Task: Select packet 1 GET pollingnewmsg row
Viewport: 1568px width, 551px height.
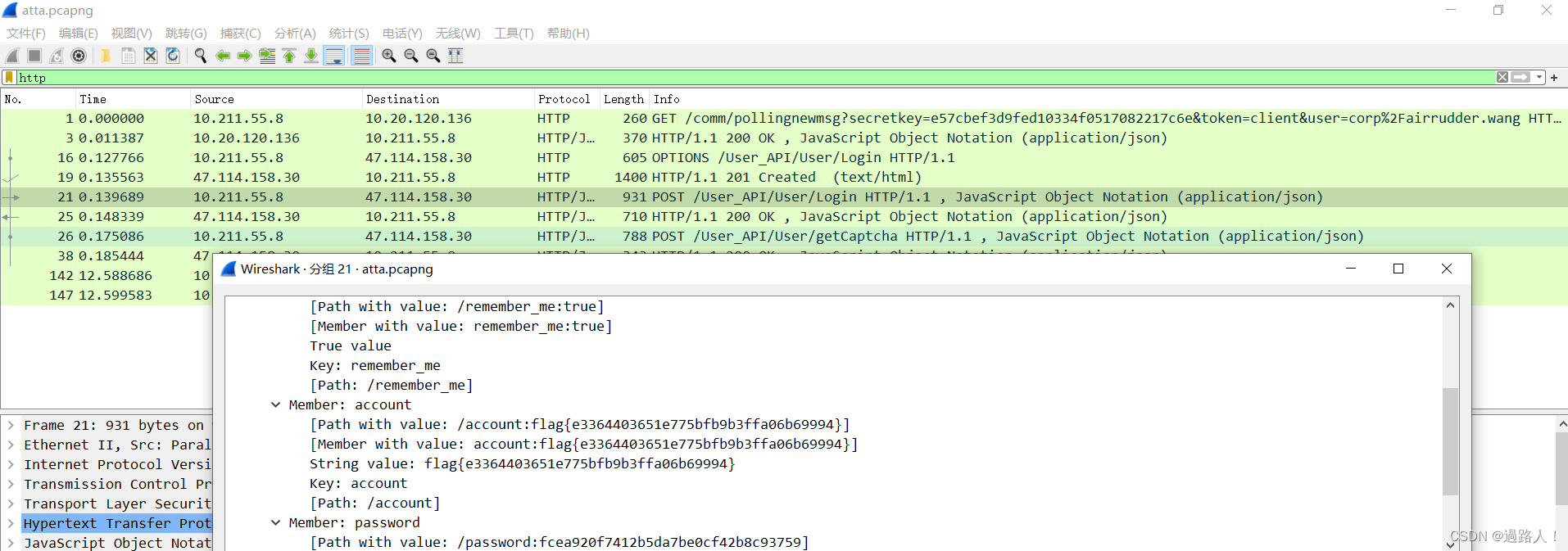Action: click(x=784, y=118)
